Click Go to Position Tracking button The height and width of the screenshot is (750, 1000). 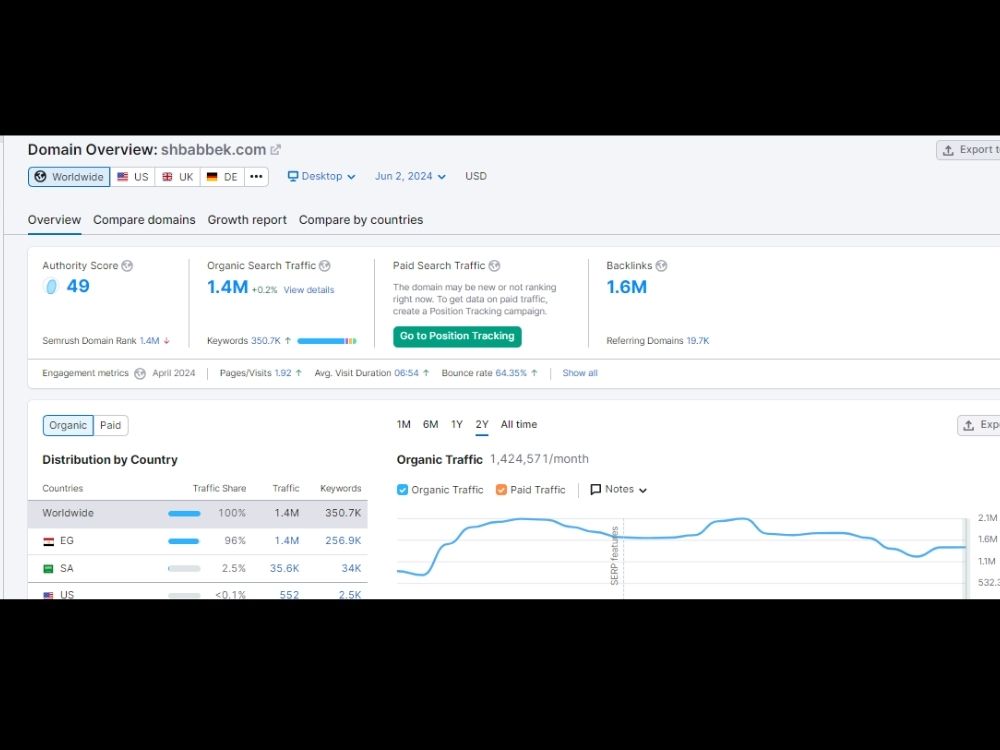pos(457,336)
